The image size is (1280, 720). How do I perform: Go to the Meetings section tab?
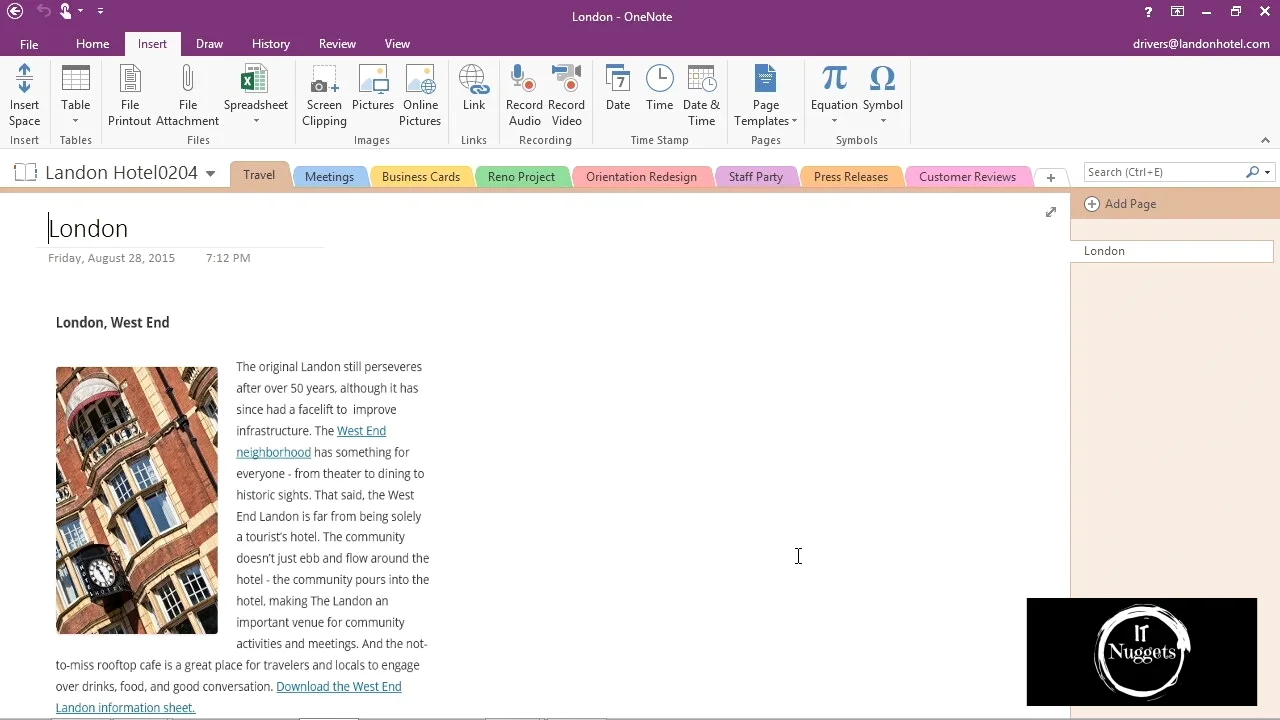point(329,177)
